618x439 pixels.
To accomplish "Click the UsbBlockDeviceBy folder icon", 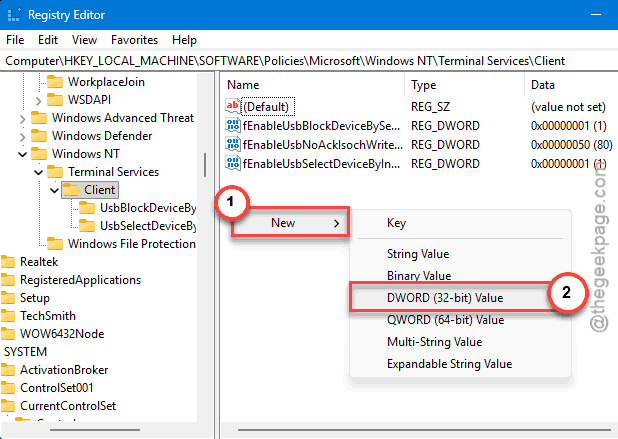I will 87,208.
